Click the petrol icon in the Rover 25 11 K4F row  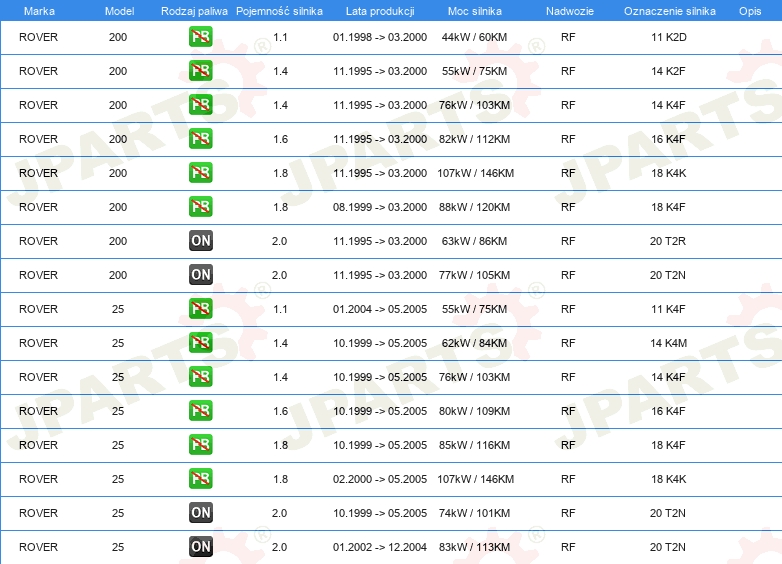click(200, 309)
